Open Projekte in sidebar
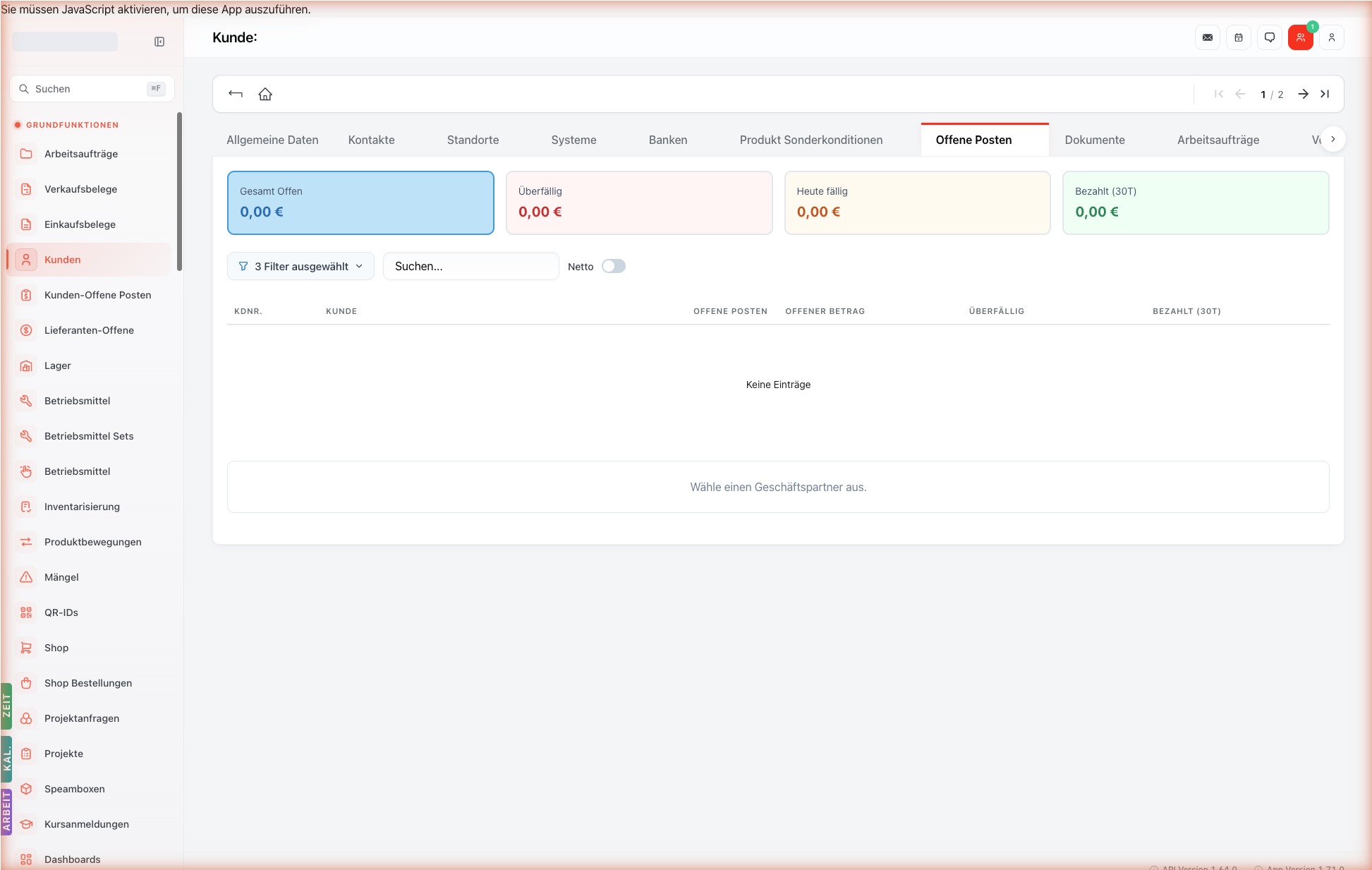The height and width of the screenshot is (870, 1372). [90, 754]
